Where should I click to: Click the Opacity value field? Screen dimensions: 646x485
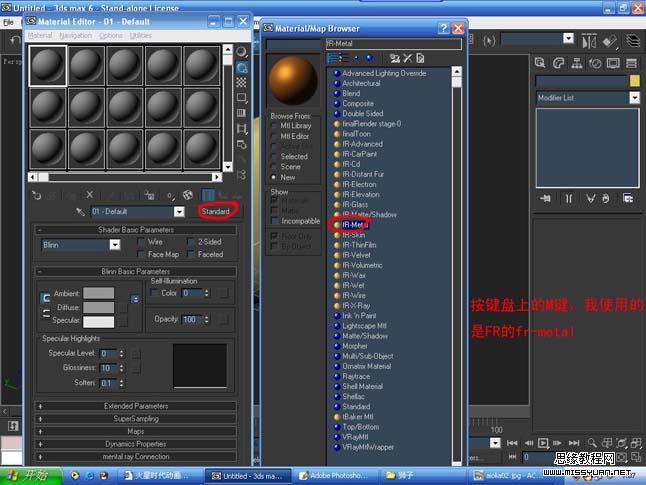192,320
